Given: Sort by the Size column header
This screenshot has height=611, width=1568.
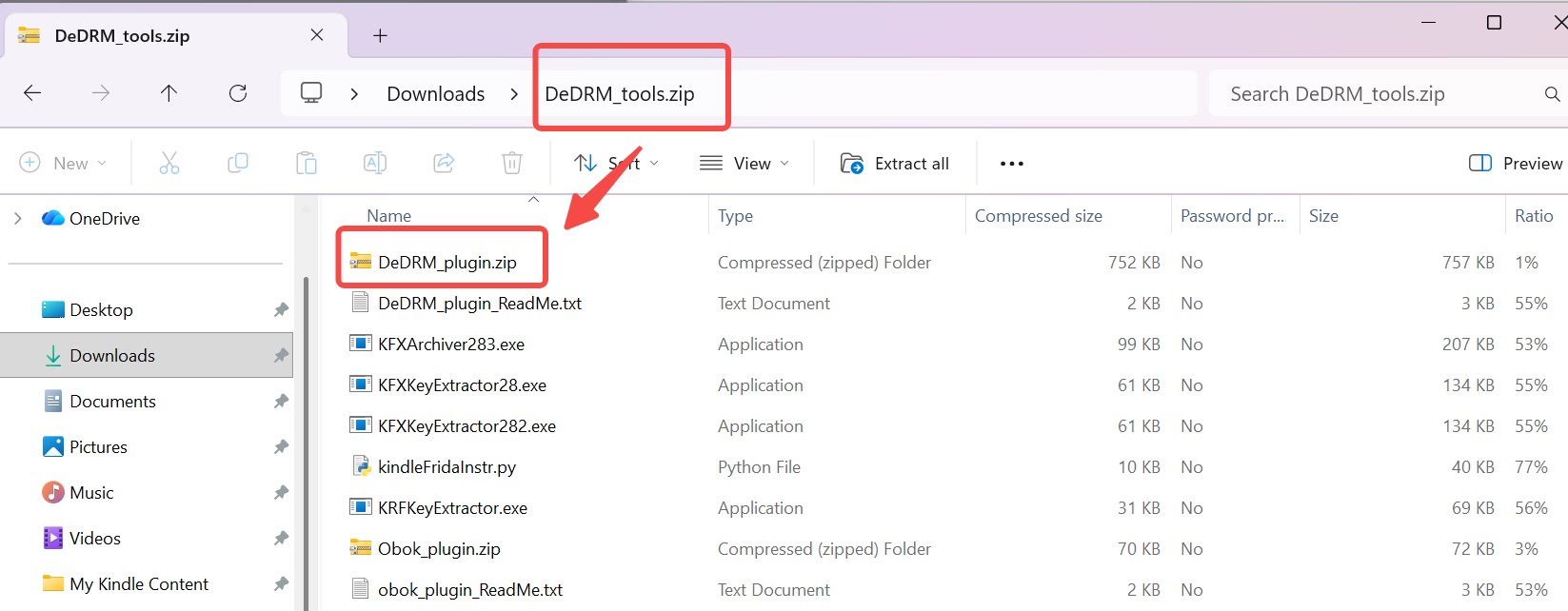Looking at the screenshot, I should (x=1323, y=216).
